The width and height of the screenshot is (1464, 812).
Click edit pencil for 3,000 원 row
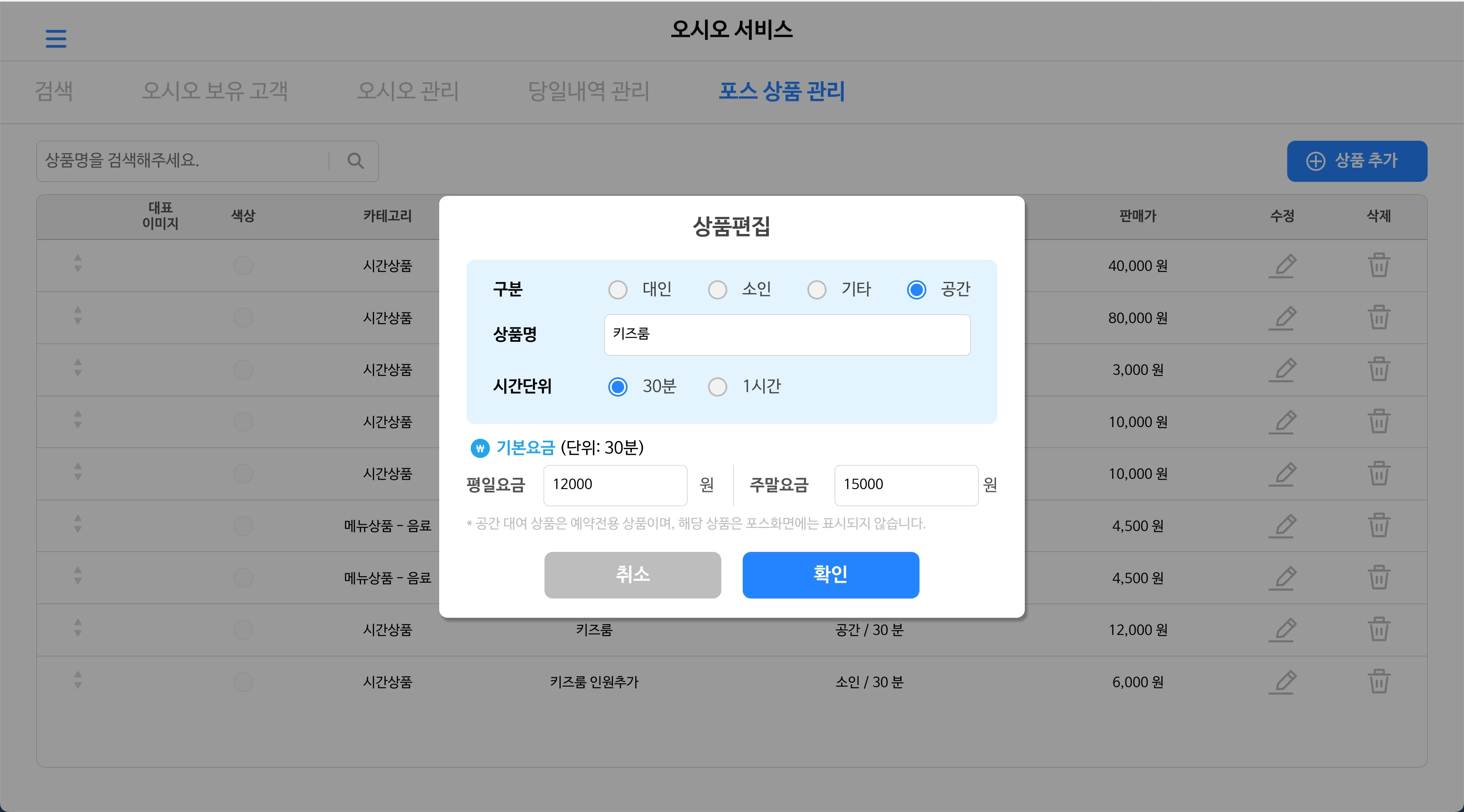(1282, 370)
